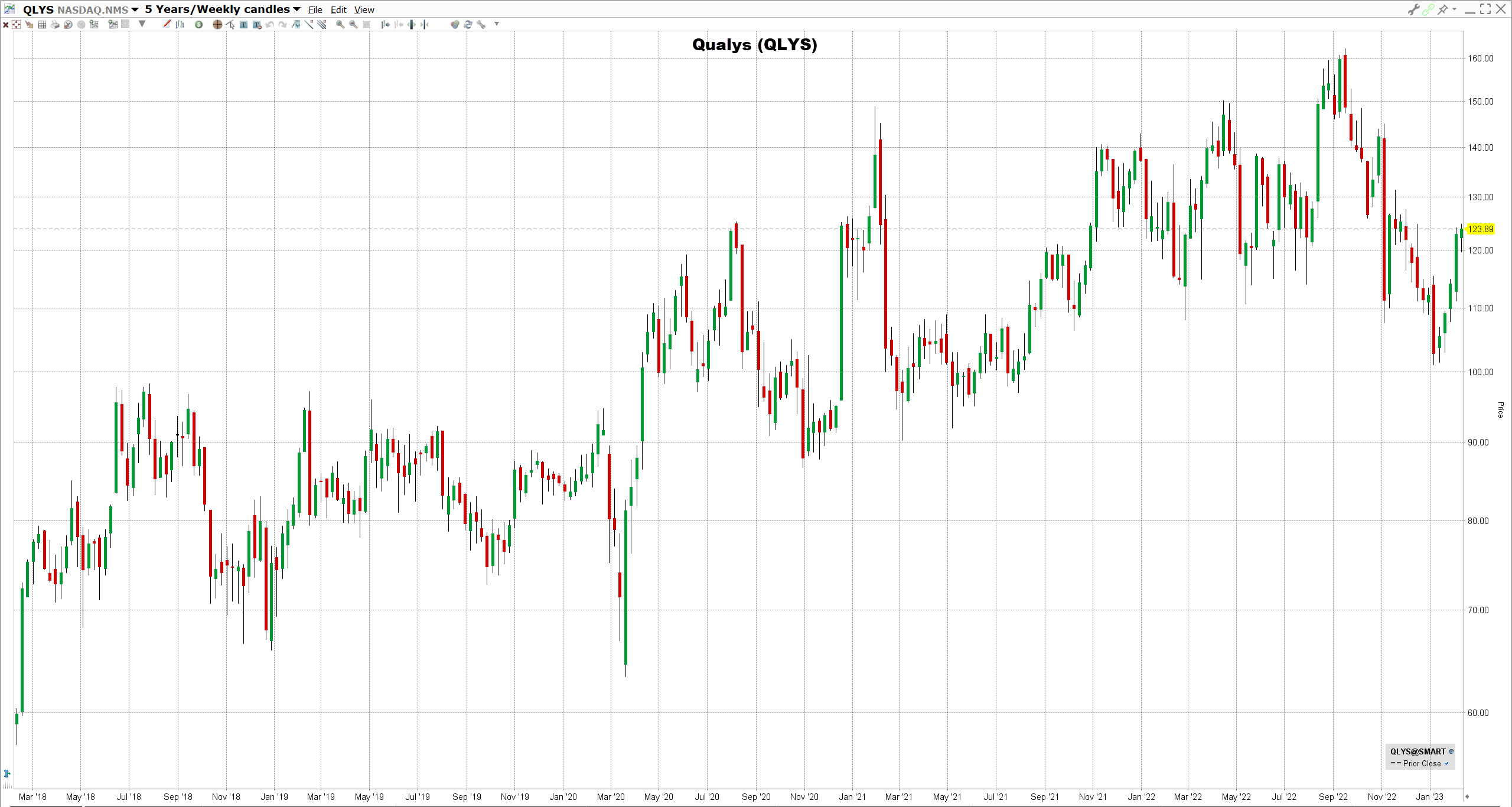Click the bar with right arrow icon

pos(385,24)
